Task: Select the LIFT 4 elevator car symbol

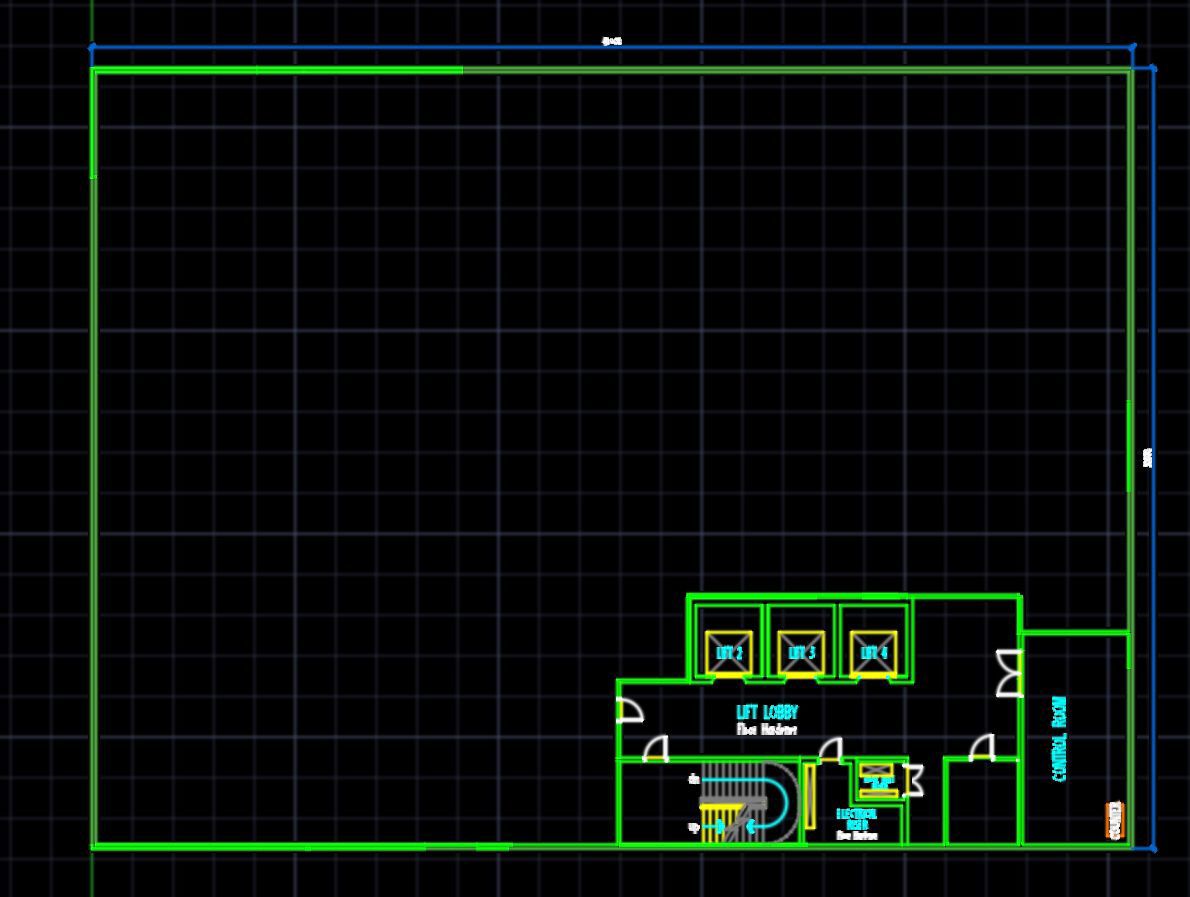Action: click(873, 653)
